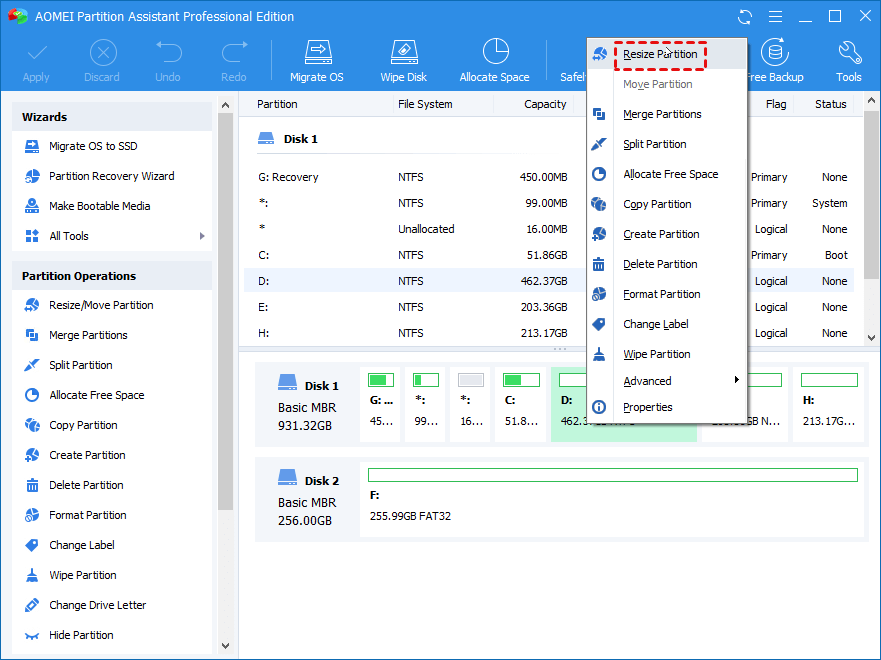Click the Allocate Space pie icon
The image size is (881, 660).
click(x=495, y=52)
